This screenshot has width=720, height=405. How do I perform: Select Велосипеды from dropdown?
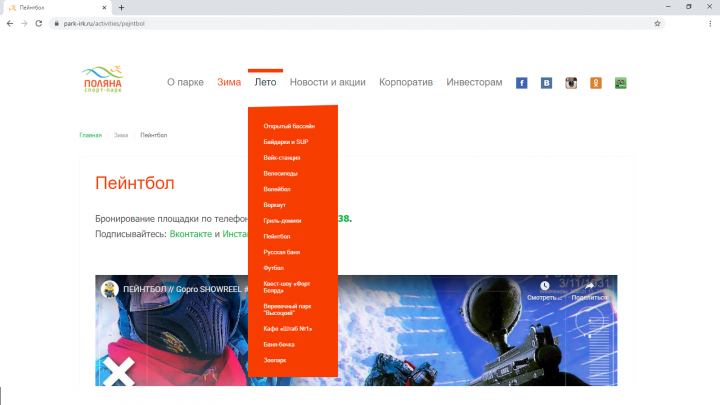[280, 174]
